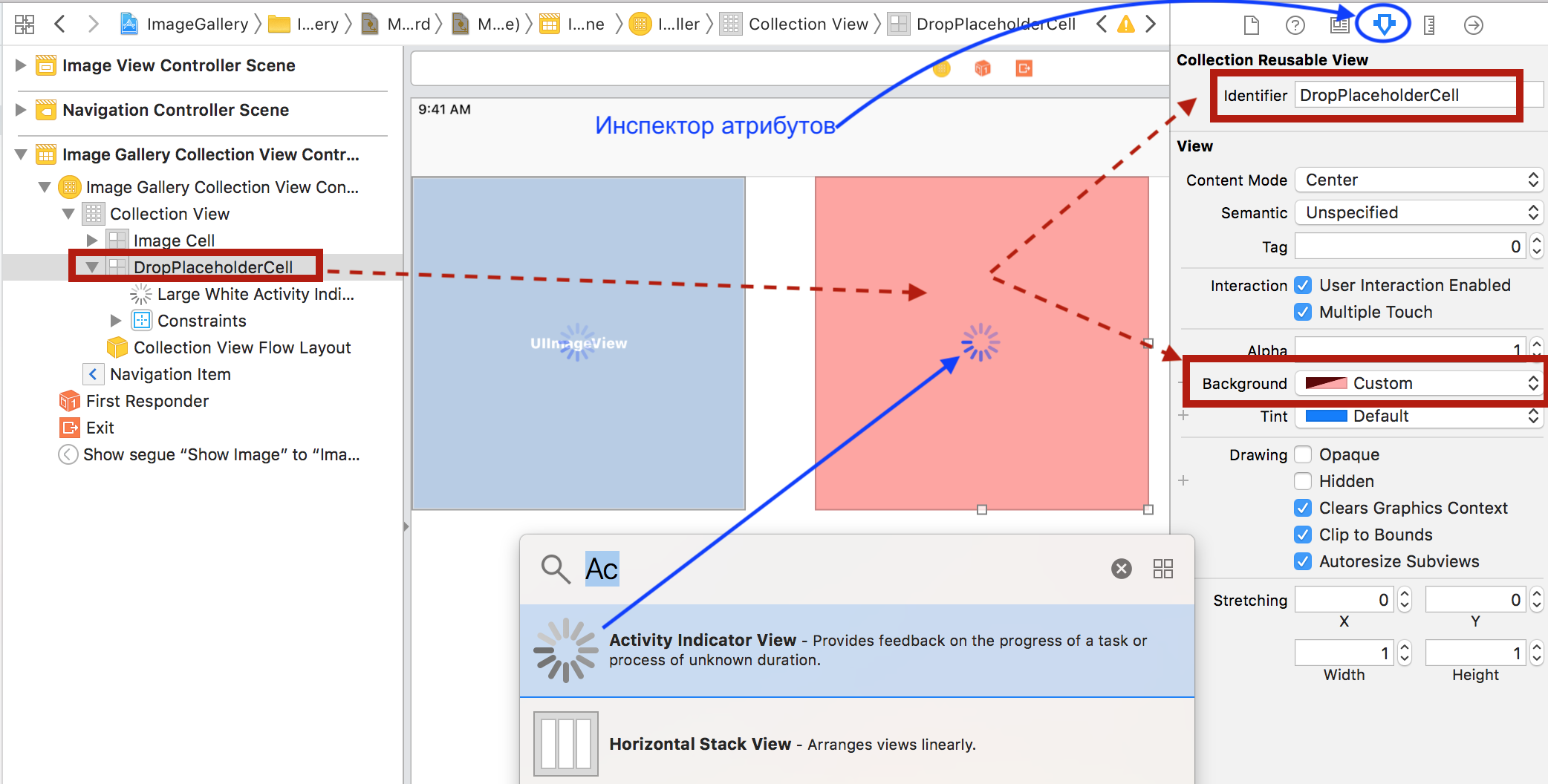Click the I...ne scene in jump bar
The width and height of the screenshot is (1548, 784).
[x=572, y=24]
